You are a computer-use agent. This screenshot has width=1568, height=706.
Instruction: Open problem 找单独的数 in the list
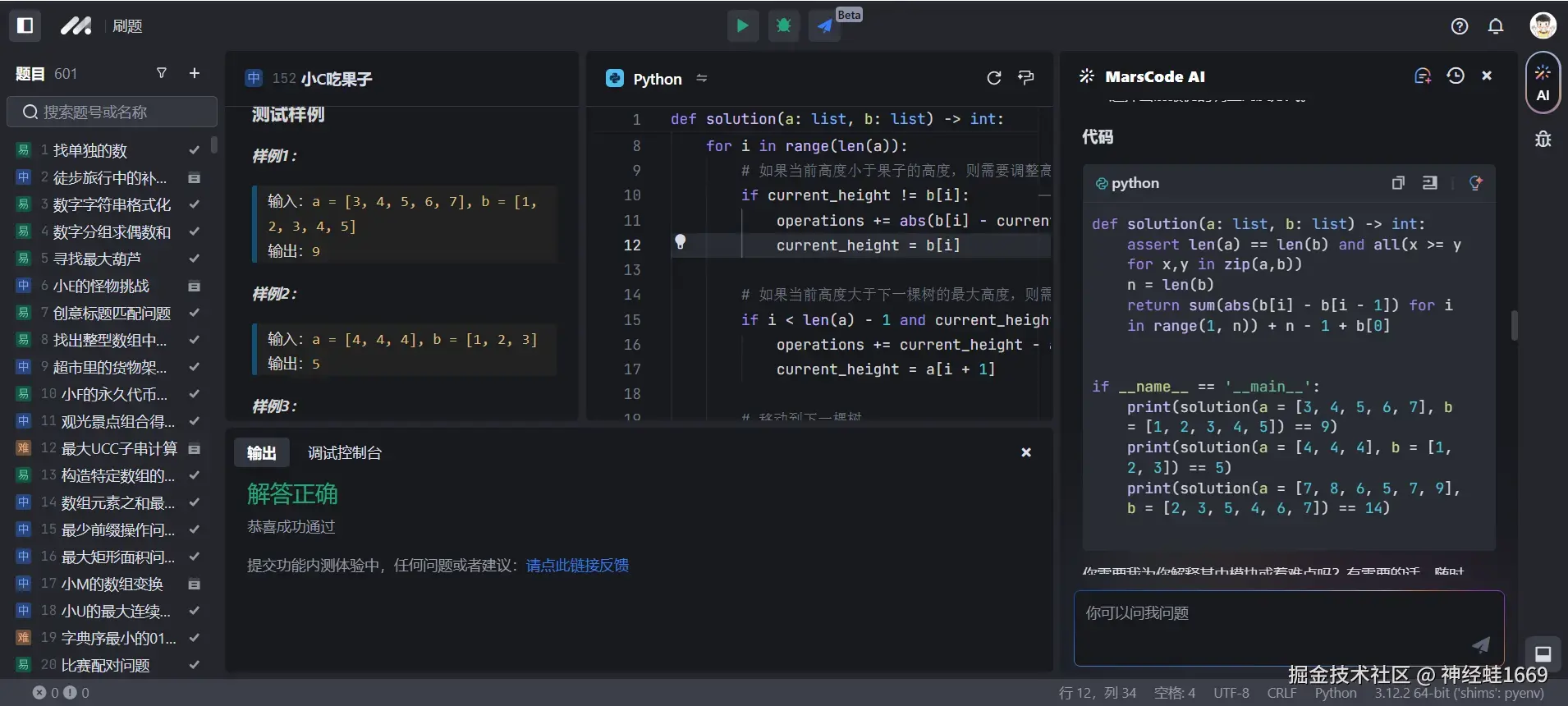point(90,150)
